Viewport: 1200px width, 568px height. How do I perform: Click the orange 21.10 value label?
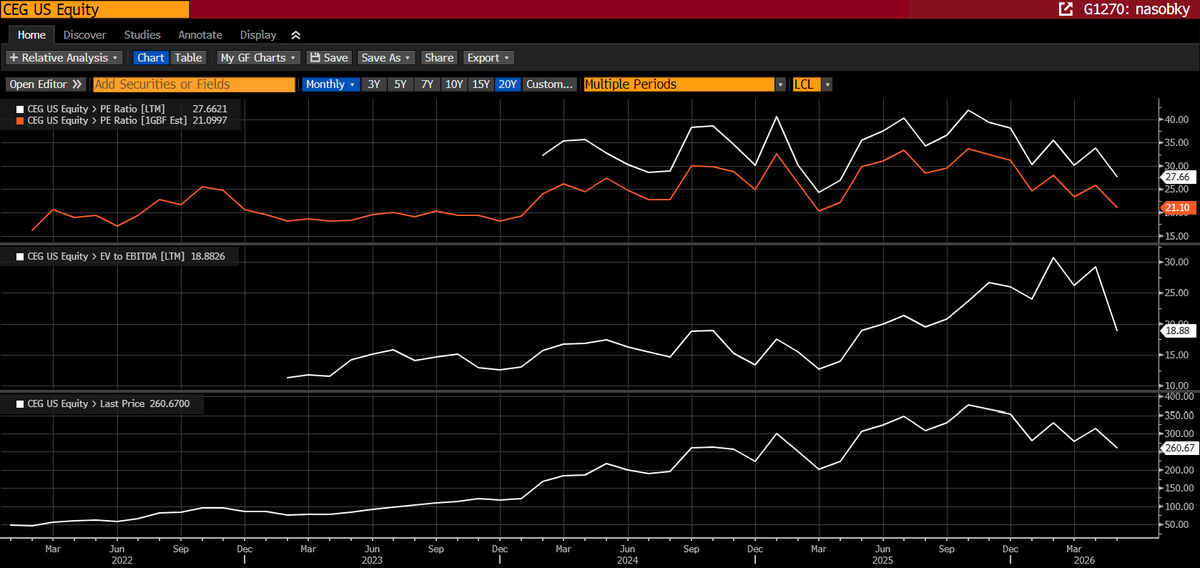click(1176, 207)
